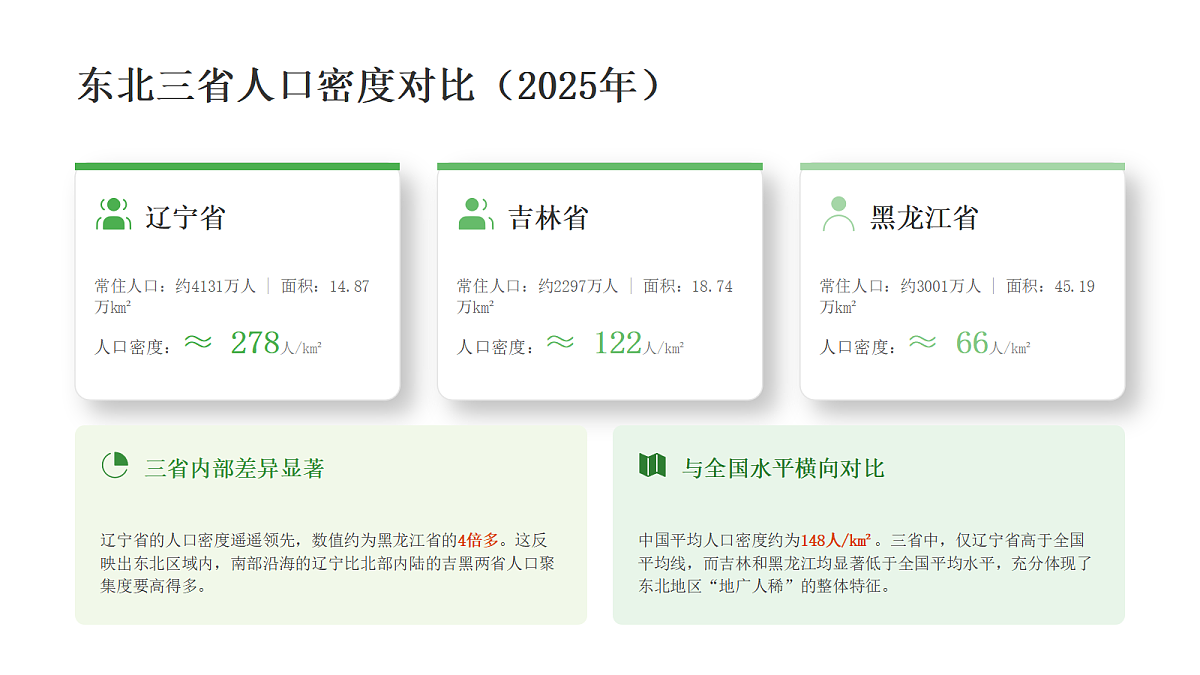1200x675 pixels.
Task: Click 人口密度 label in the 吉林省 card
Action: pyautogui.click(x=496, y=347)
